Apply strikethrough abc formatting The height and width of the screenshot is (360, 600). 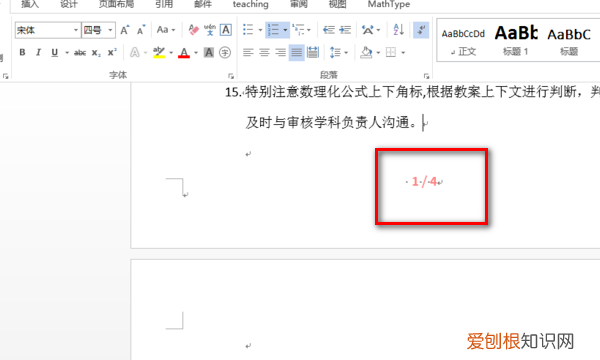pyautogui.click(x=80, y=52)
